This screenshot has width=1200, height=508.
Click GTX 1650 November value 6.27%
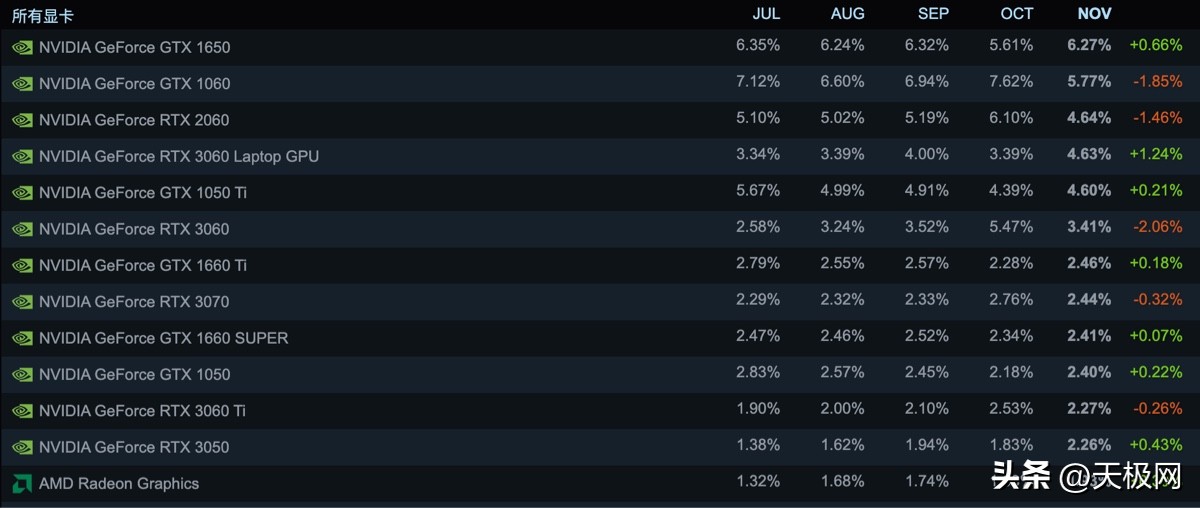tap(1089, 45)
